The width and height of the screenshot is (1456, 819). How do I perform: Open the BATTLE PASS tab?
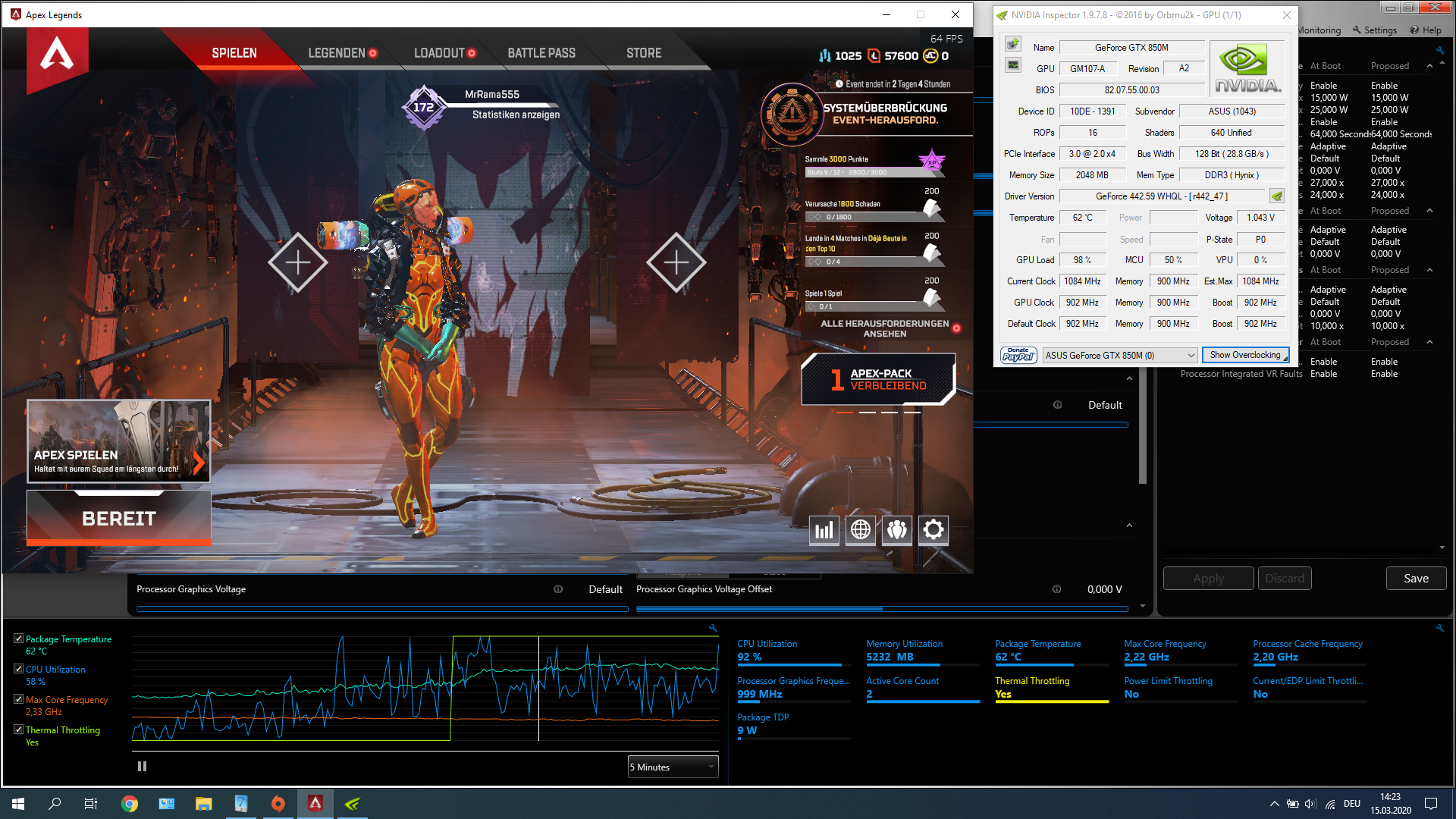541,52
